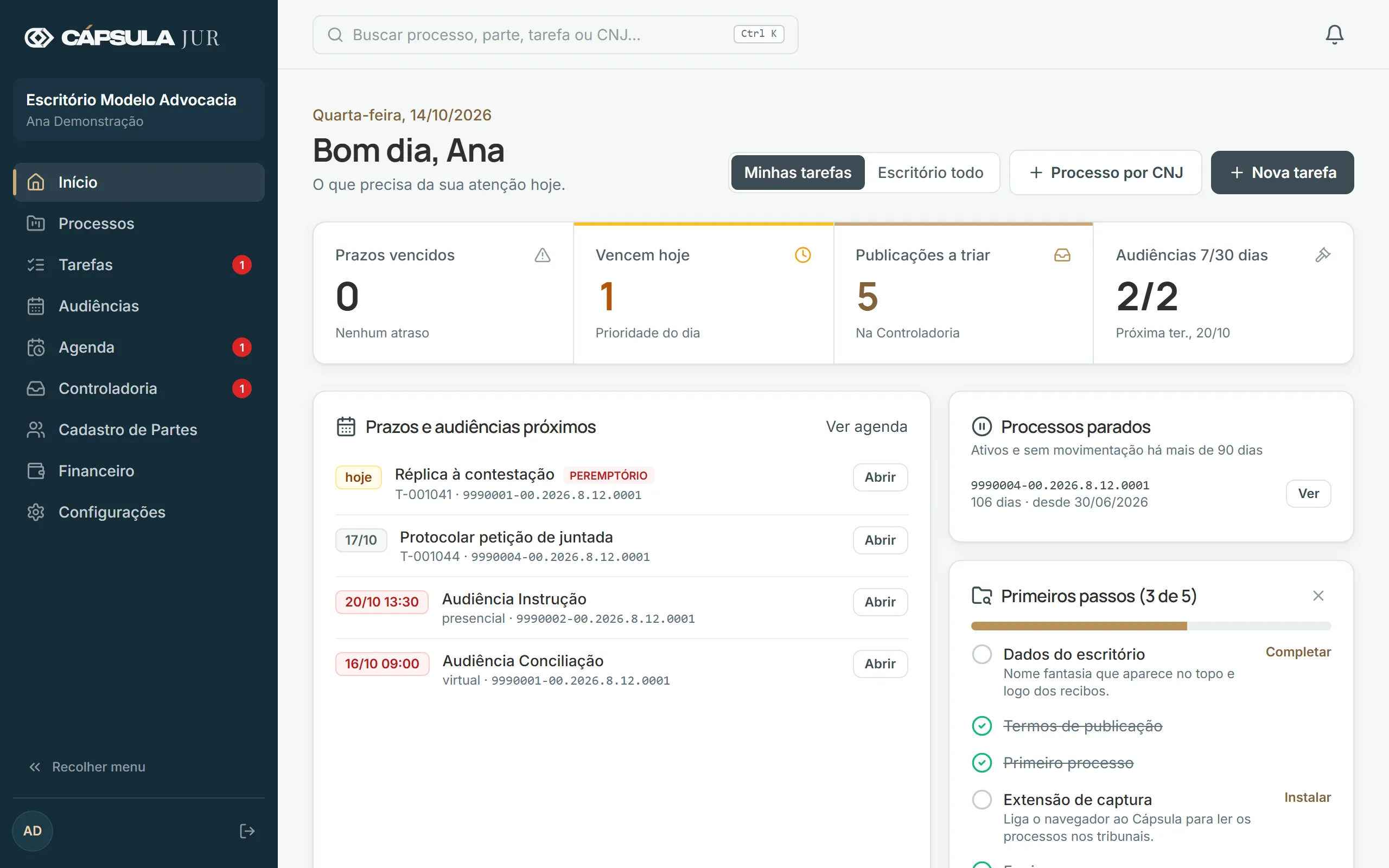Click the inbox icon on Publicações a triar

tap(1062, 255)
